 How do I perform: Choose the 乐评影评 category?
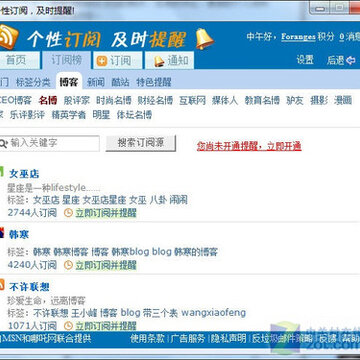[27, 115]
